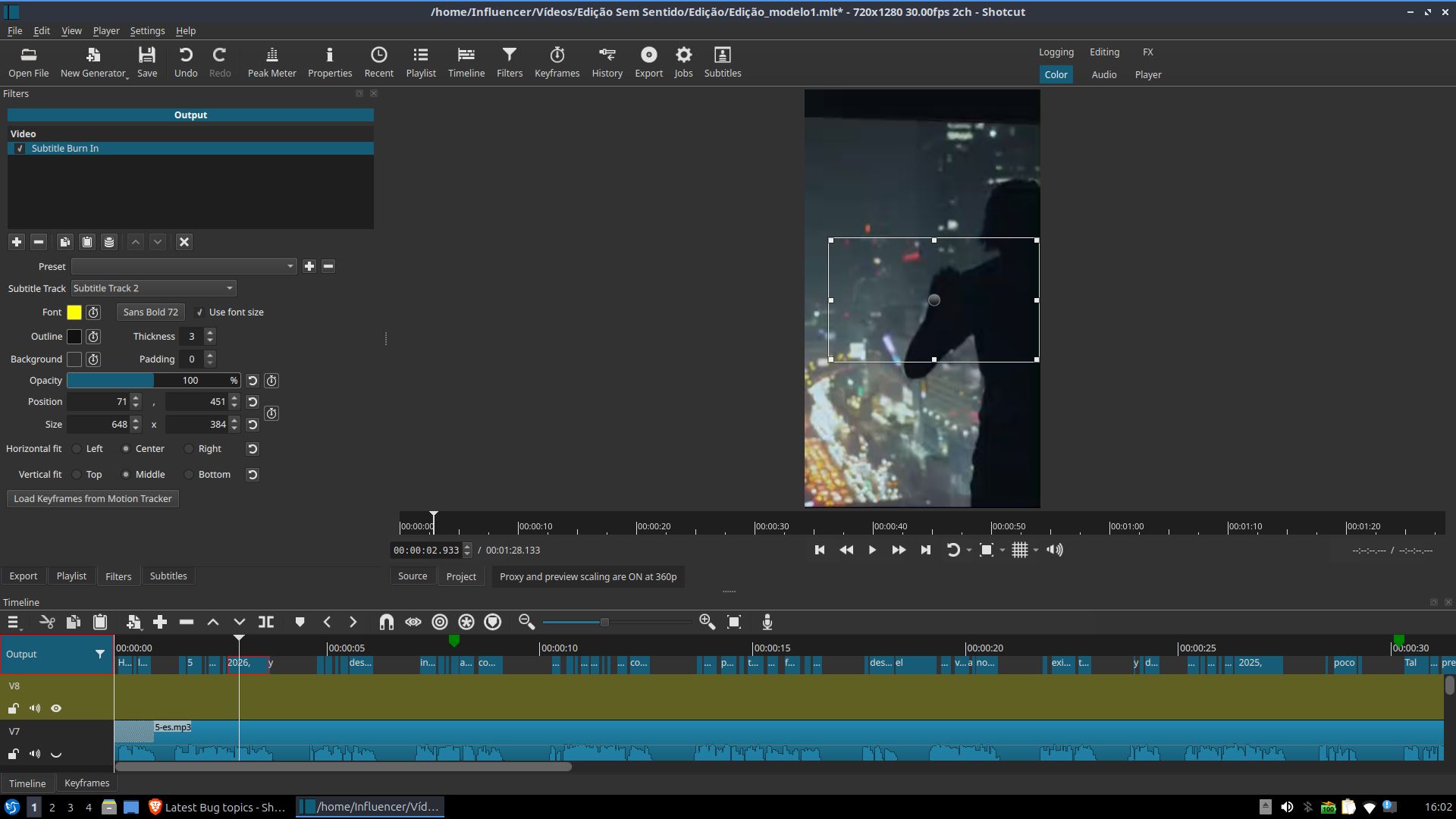Open the Settings menu
This screenshot has height=819, width=1456.
[147, 31]
